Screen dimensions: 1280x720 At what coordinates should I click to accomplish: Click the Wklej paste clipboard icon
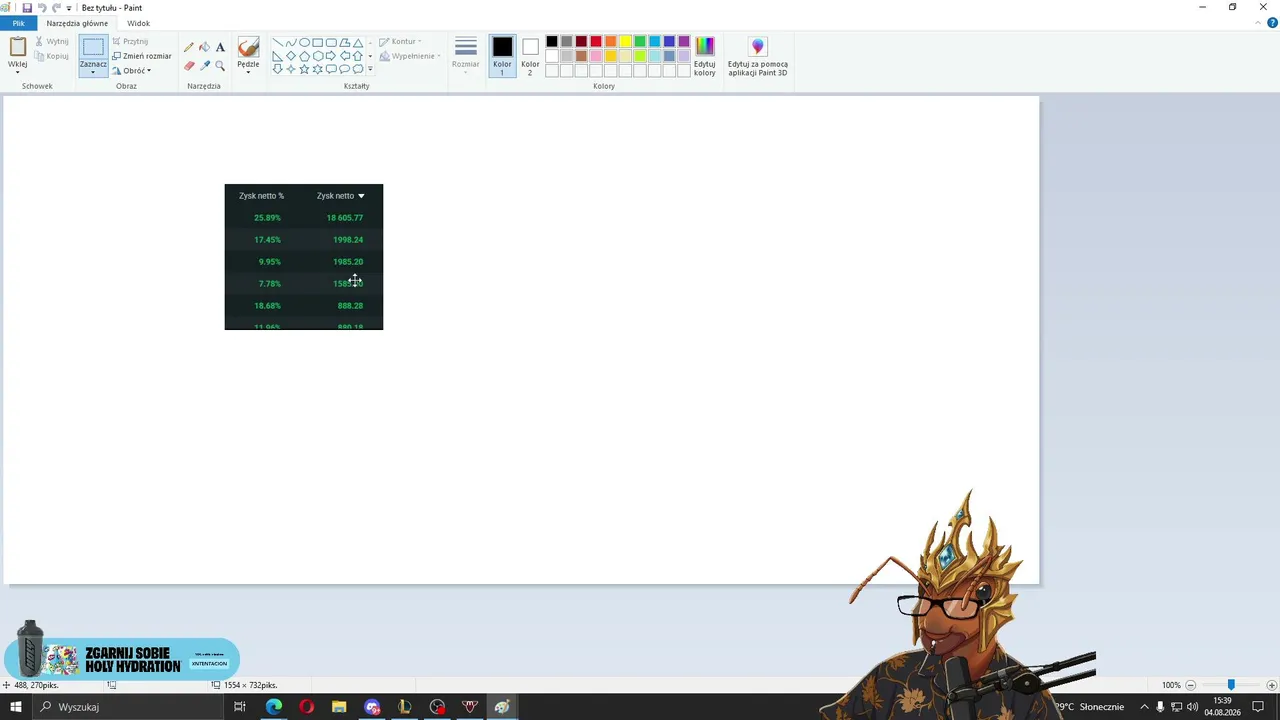17,47
